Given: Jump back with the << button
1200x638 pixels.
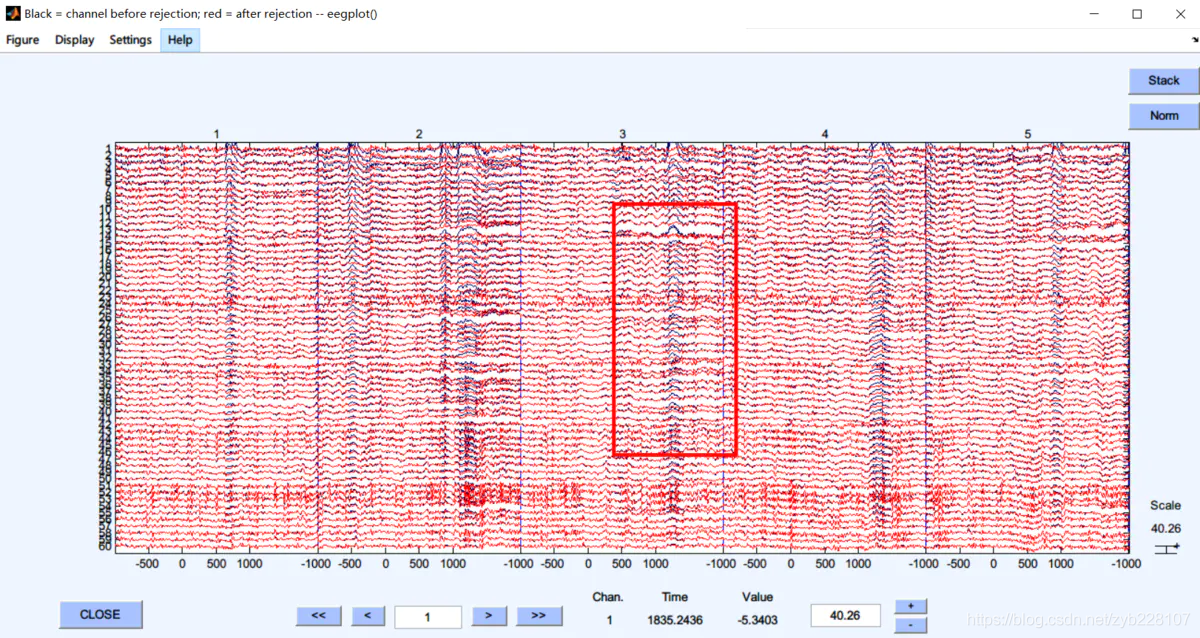Looking at the screenshot, I should pos(318,616).
